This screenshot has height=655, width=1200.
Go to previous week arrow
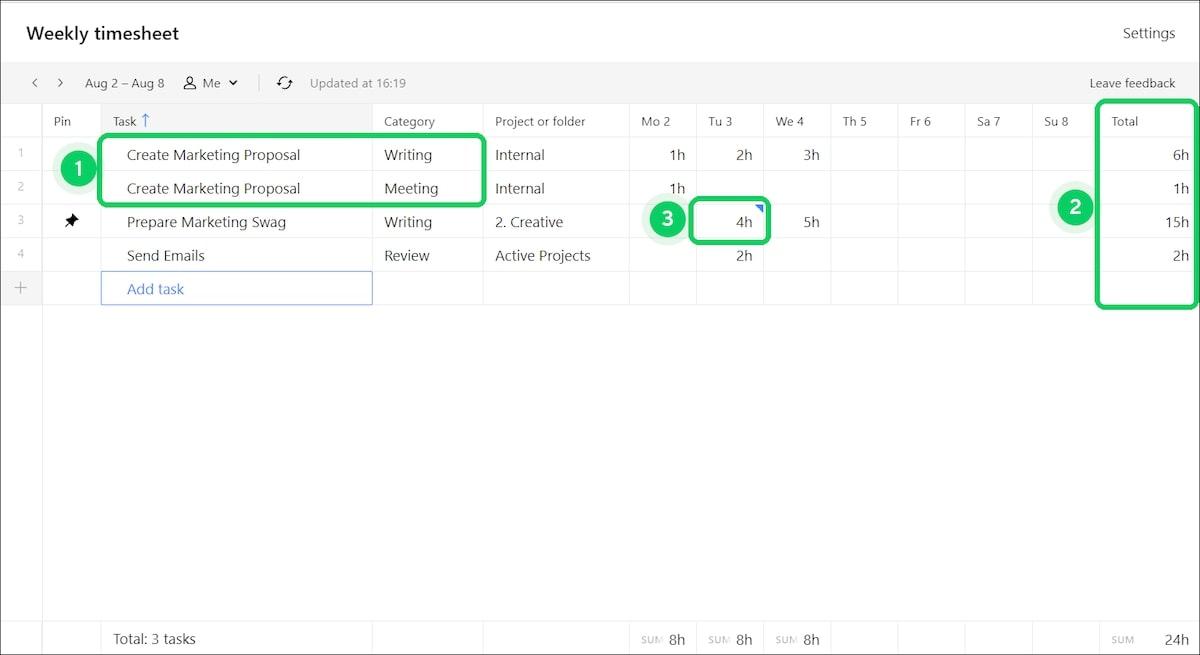pyautogui.click(x=35, y=83)
